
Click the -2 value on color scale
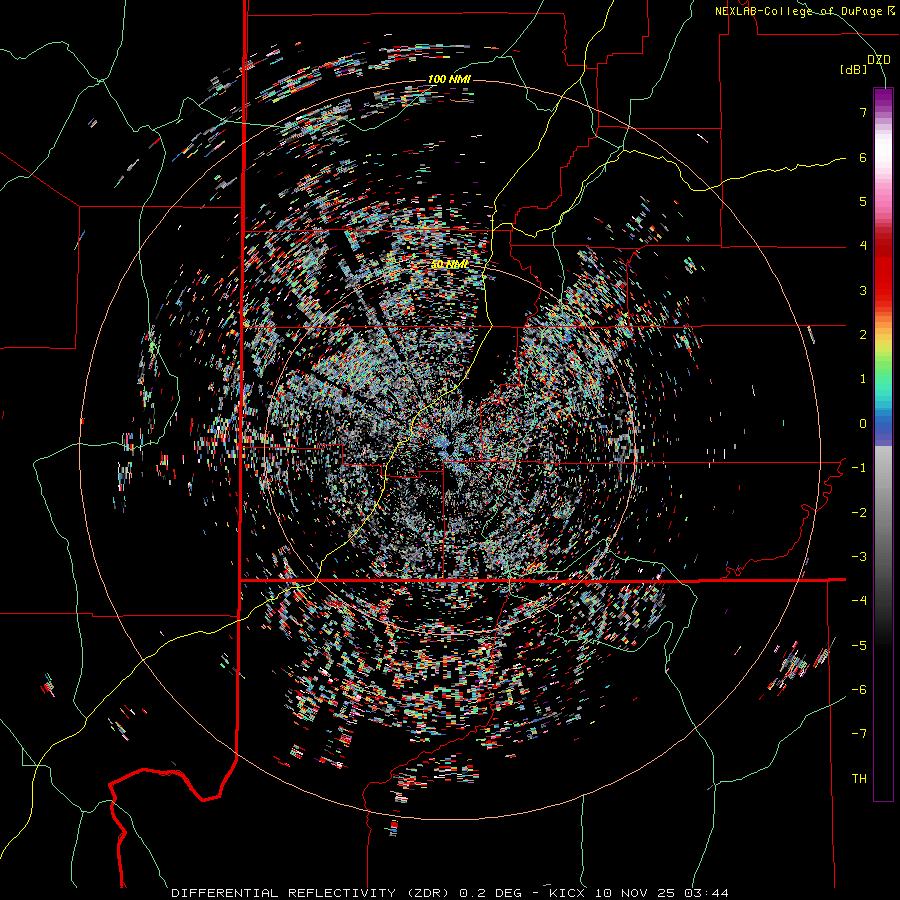(x=859, y=513)
